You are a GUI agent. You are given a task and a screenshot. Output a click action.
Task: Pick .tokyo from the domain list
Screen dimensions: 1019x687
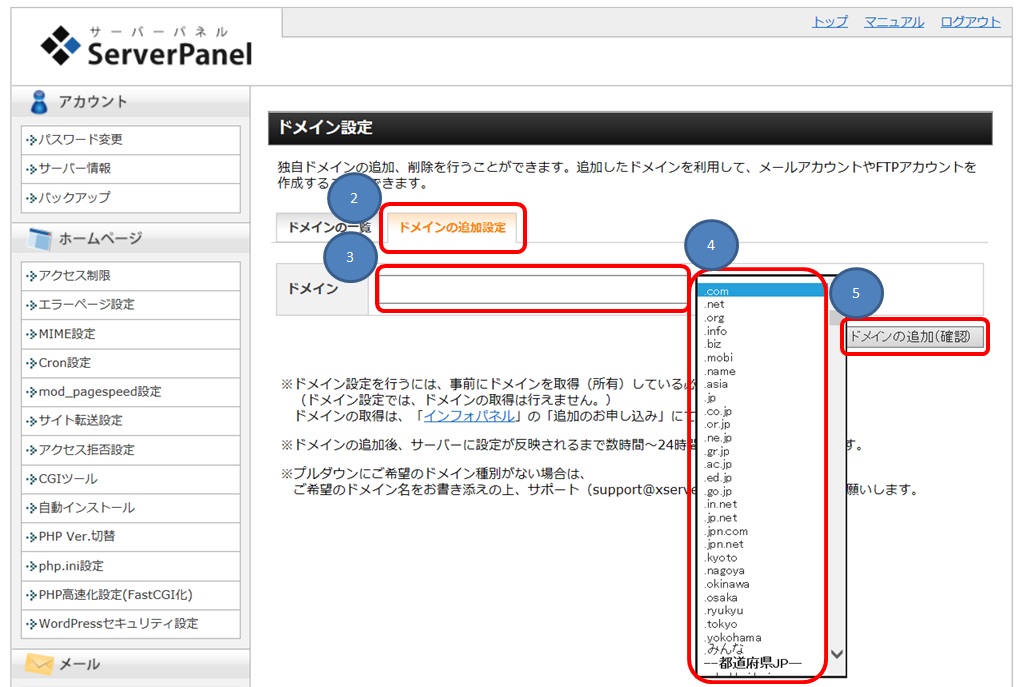721,624
